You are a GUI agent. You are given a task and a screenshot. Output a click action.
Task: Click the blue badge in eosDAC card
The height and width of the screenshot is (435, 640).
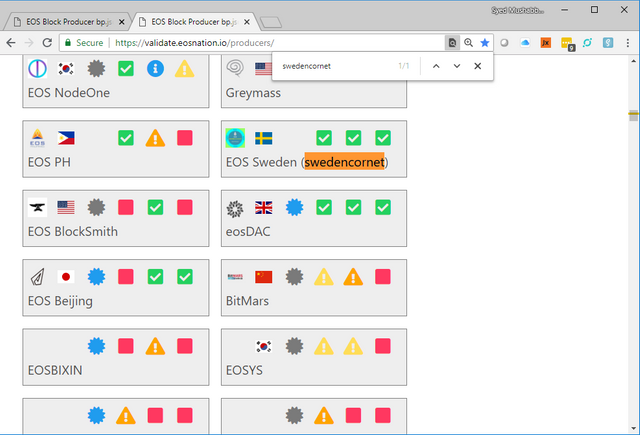(294, 207)
